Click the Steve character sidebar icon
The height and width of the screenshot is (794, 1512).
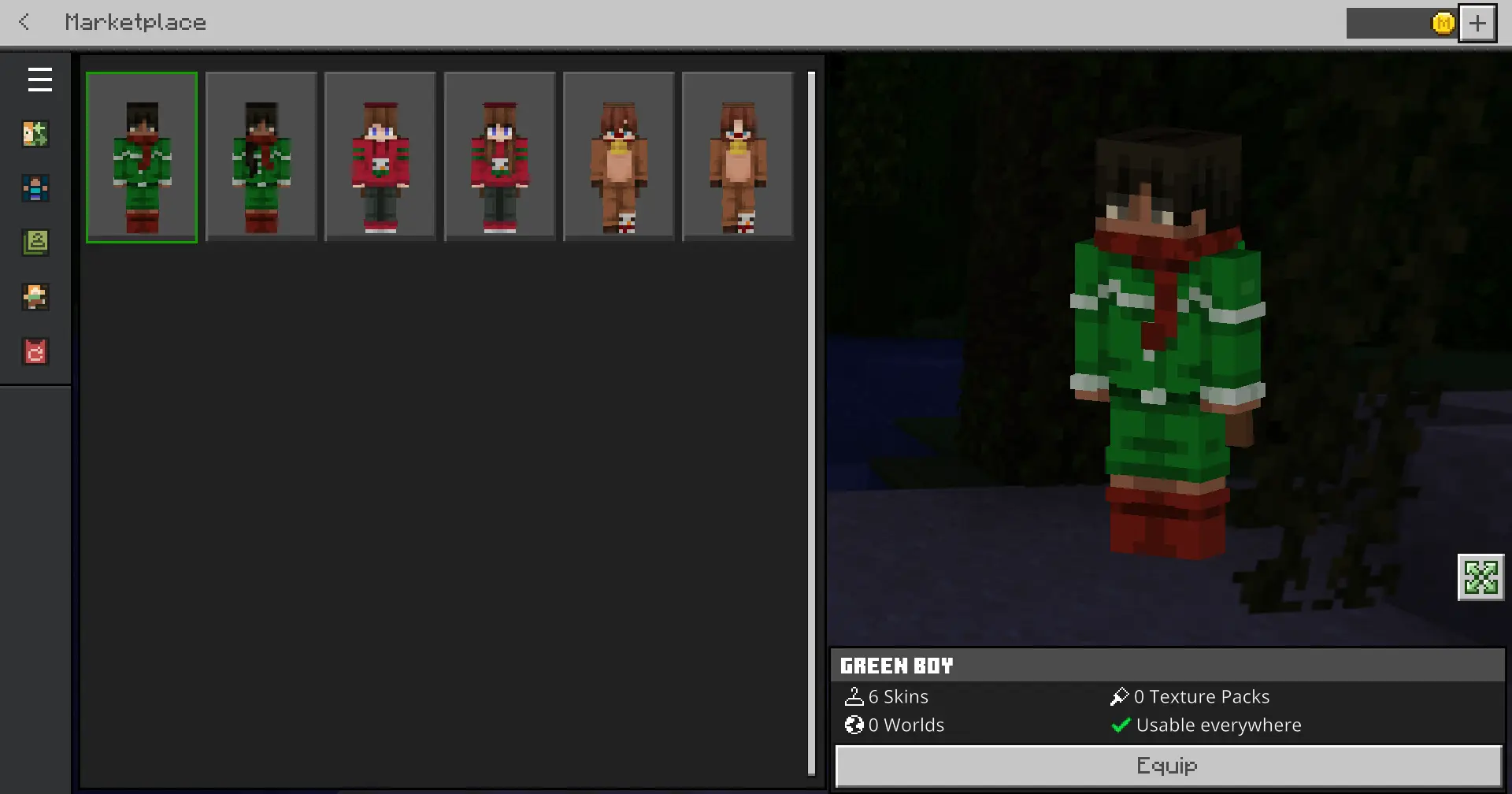(x=35, y=188)
